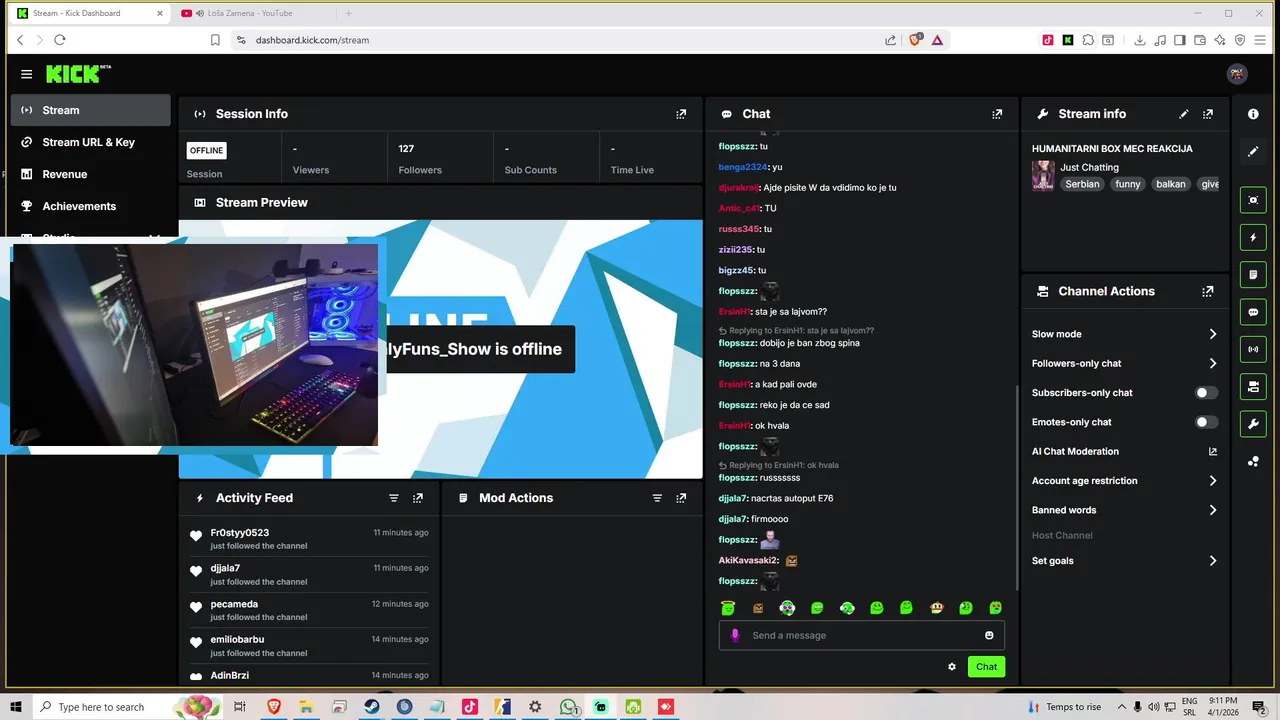The width and height of the screenshot is (1280, 720).
Task: Open Brave Shields lion icon
Action: [x=915, y=40]
